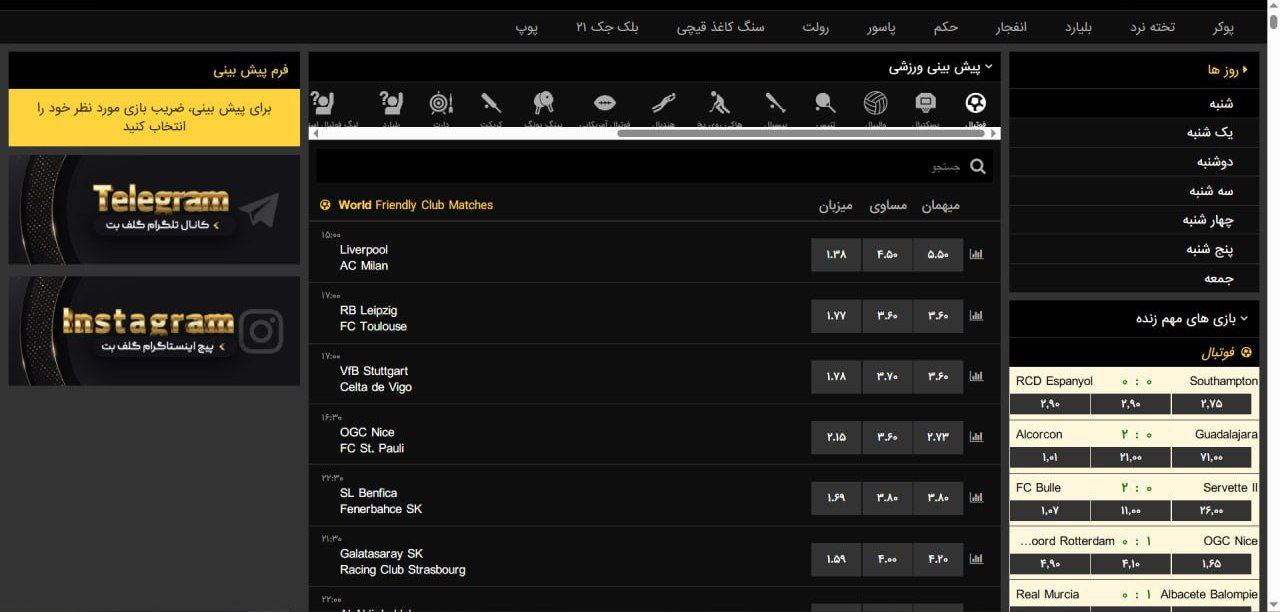Open statistics icon for VfB Stuttgart match
The height and width of the screenshot is (612, 1280).
point(976,377)
